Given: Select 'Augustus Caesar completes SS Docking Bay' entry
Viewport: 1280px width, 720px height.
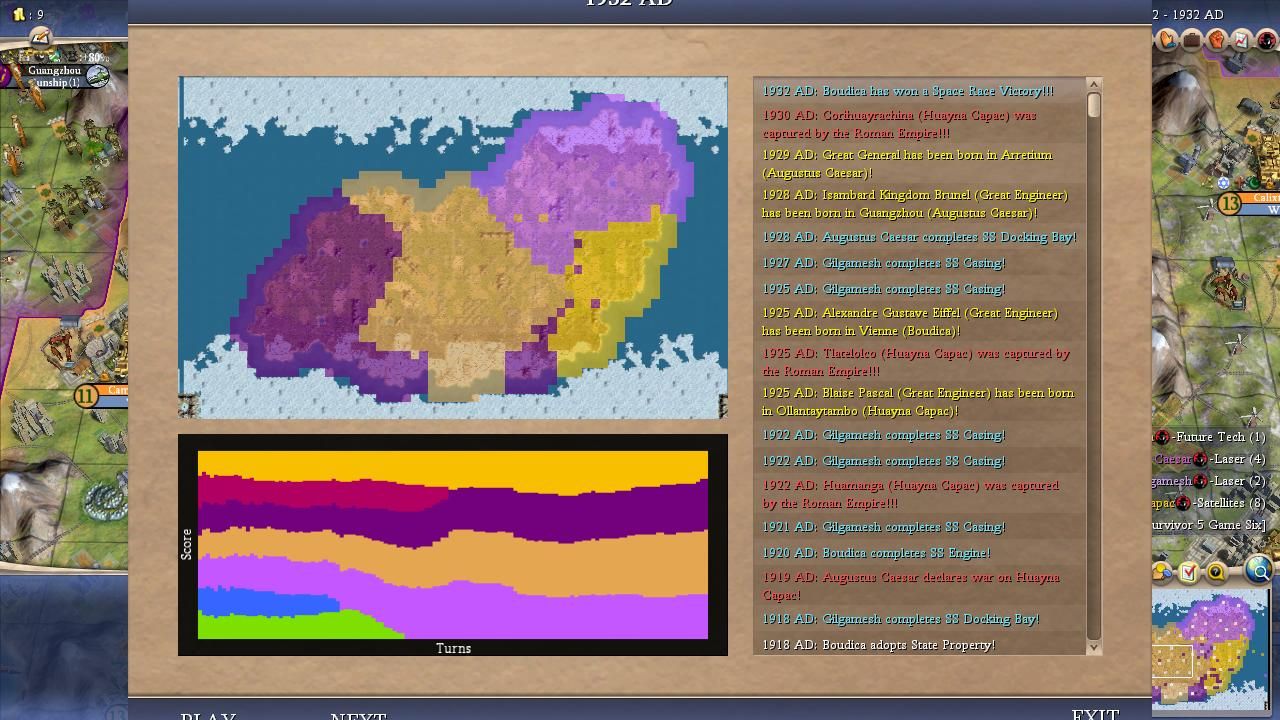Looking at the screenshot, I should tap(919, 237).
